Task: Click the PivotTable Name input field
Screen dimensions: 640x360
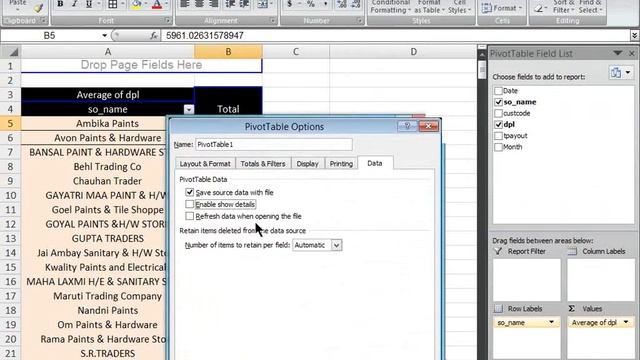Action: 273,144
